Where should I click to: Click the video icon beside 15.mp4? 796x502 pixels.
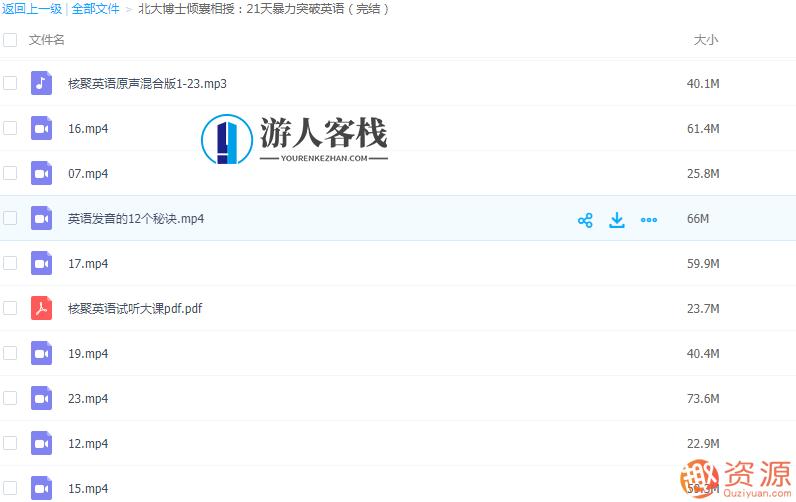click(x=41, y=488)
